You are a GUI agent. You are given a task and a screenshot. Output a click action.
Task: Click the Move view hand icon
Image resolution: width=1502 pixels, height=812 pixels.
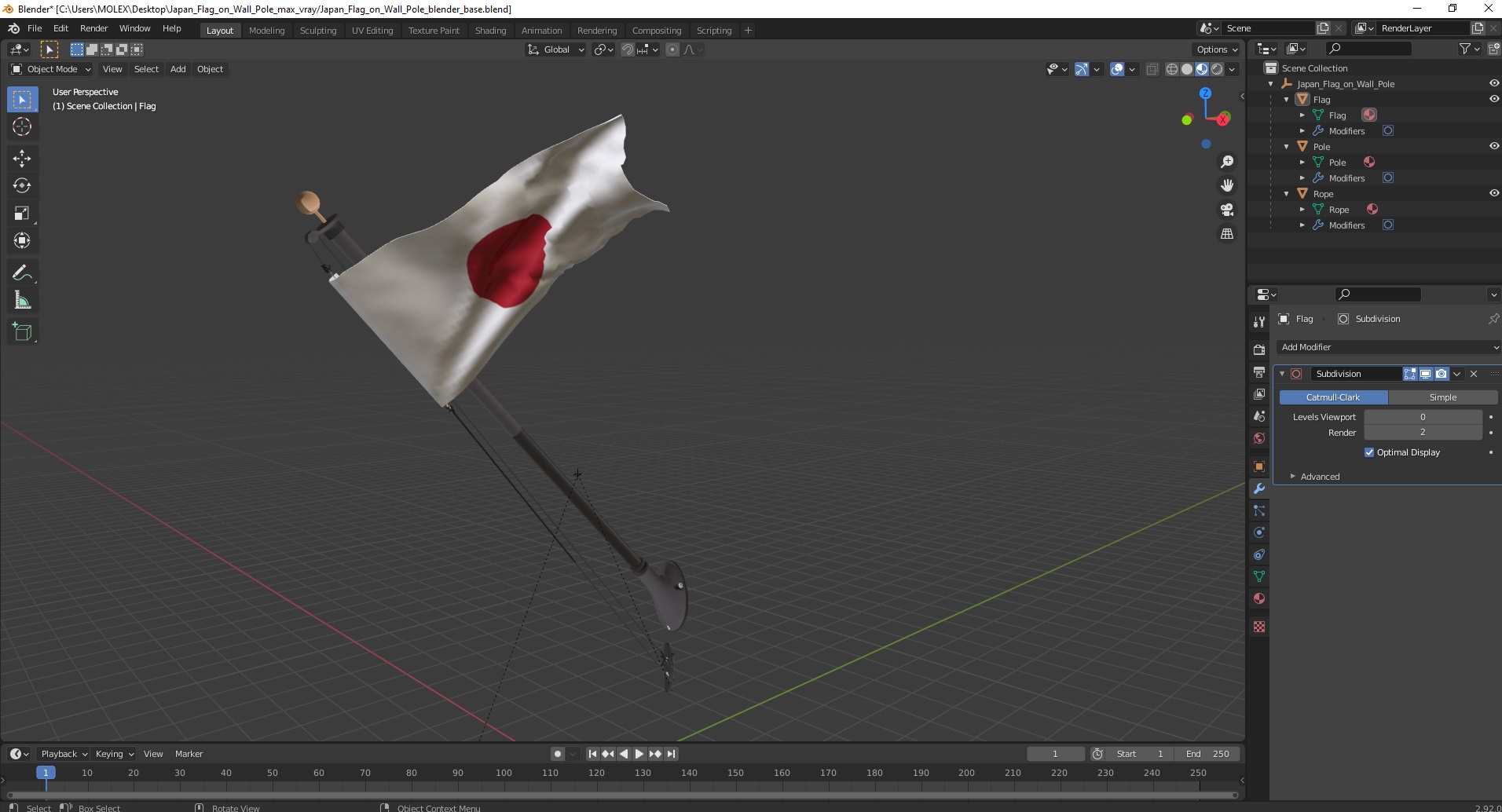pyautogui.click(x=1226, y=186)
